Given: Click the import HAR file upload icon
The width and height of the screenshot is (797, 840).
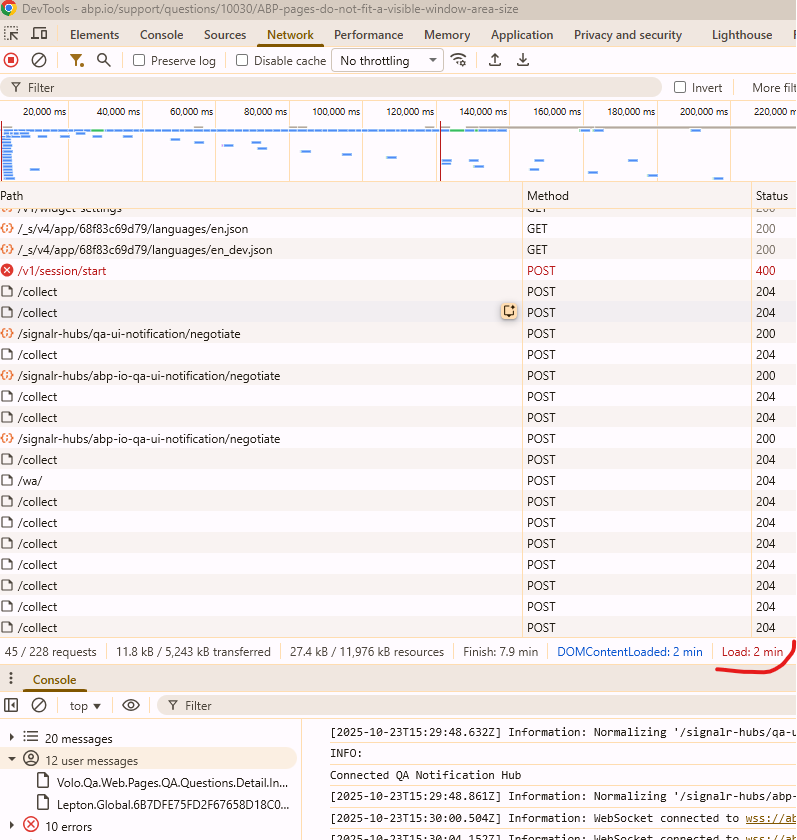Looking at the screenshot, I should (494, 60).
